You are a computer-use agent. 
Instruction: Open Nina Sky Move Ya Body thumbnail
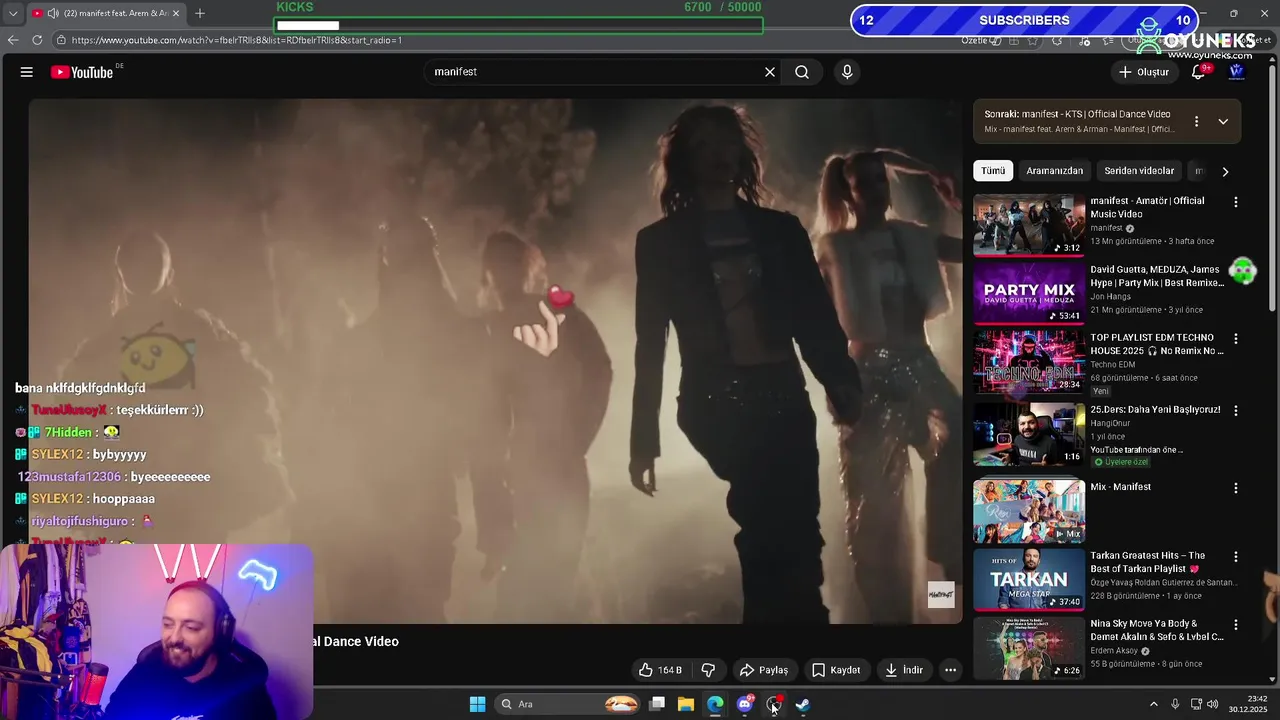(x=1029, y=647)
